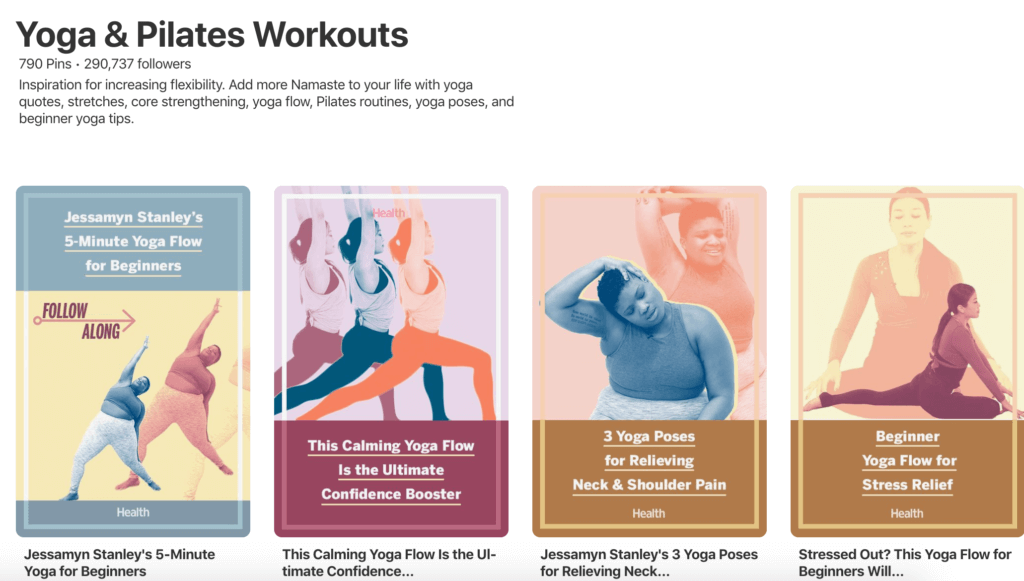1024x581 pixels.
Task: Open 3 Yoga Poses for Neck pin image
Action: pyautogui.click(x=649, y=362)
